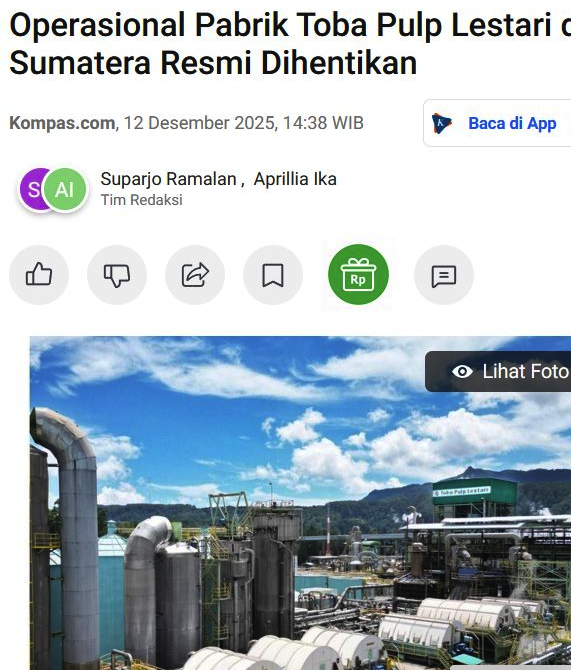
Task: Click the purple S author avatar
Action: [x=33, y=189]
